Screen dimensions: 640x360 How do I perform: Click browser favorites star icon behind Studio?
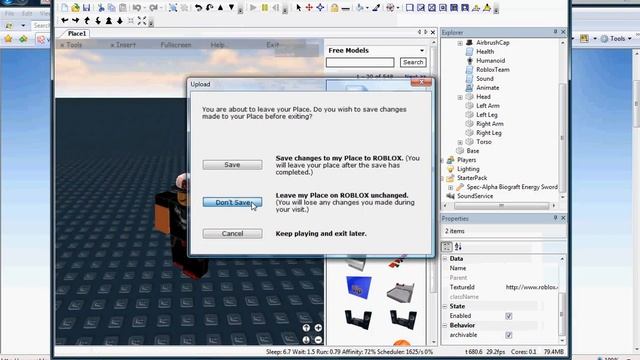[8, 39]
